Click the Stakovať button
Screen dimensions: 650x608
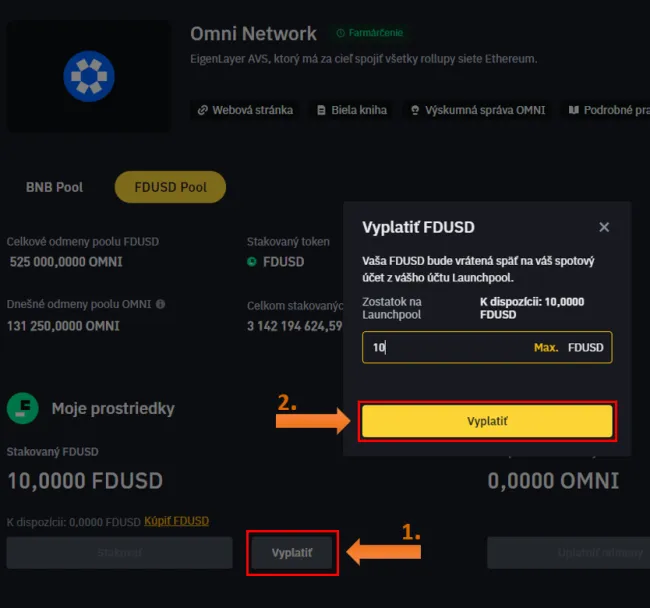120,553
